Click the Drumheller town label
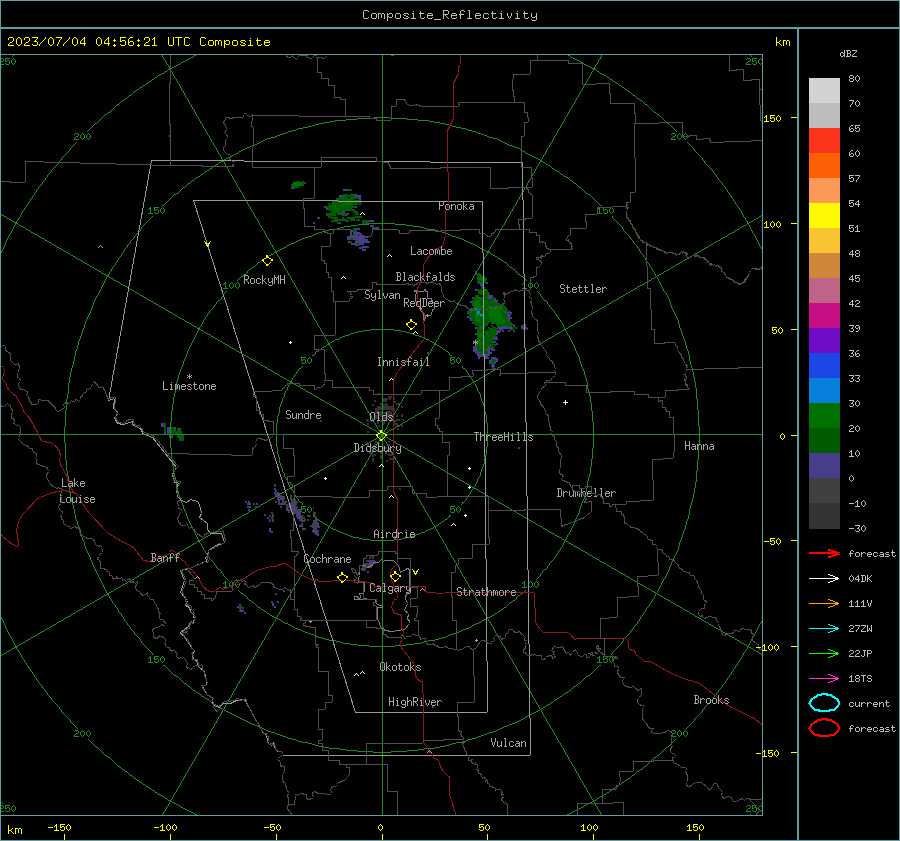The image size is (900, 841). [586, 493]
